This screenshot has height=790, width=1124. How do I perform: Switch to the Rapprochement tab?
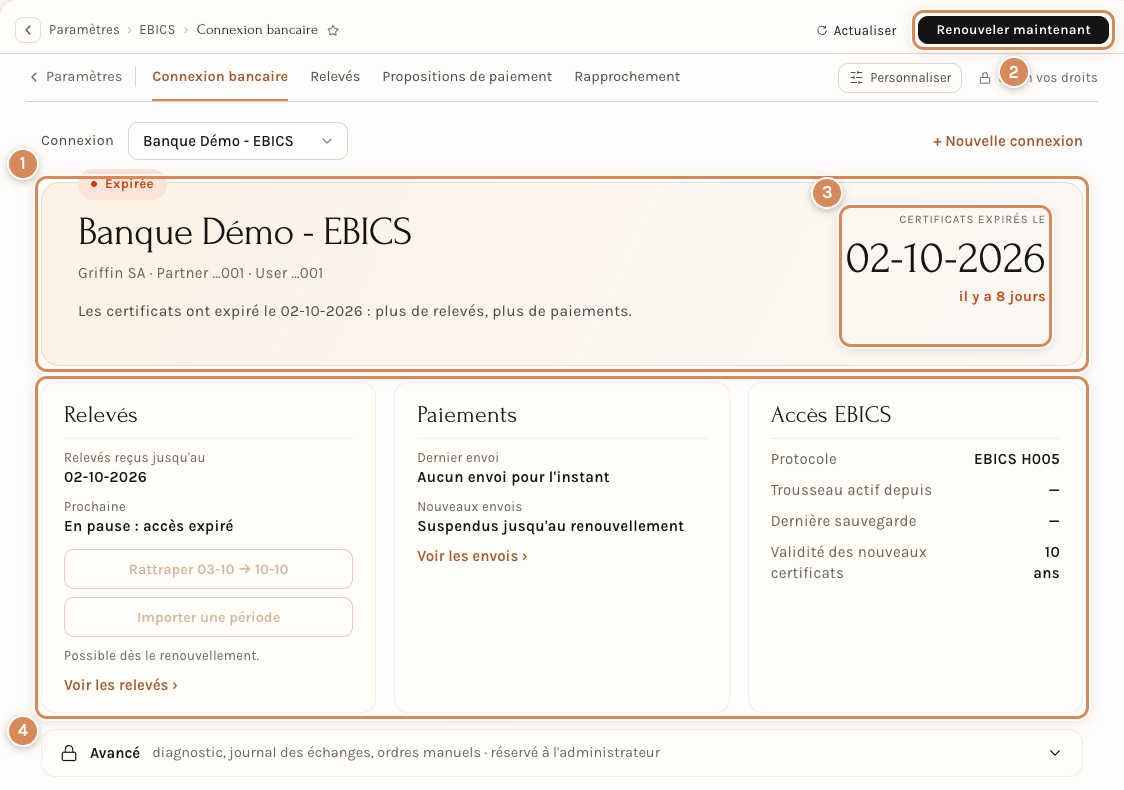(x=627, y=77)
